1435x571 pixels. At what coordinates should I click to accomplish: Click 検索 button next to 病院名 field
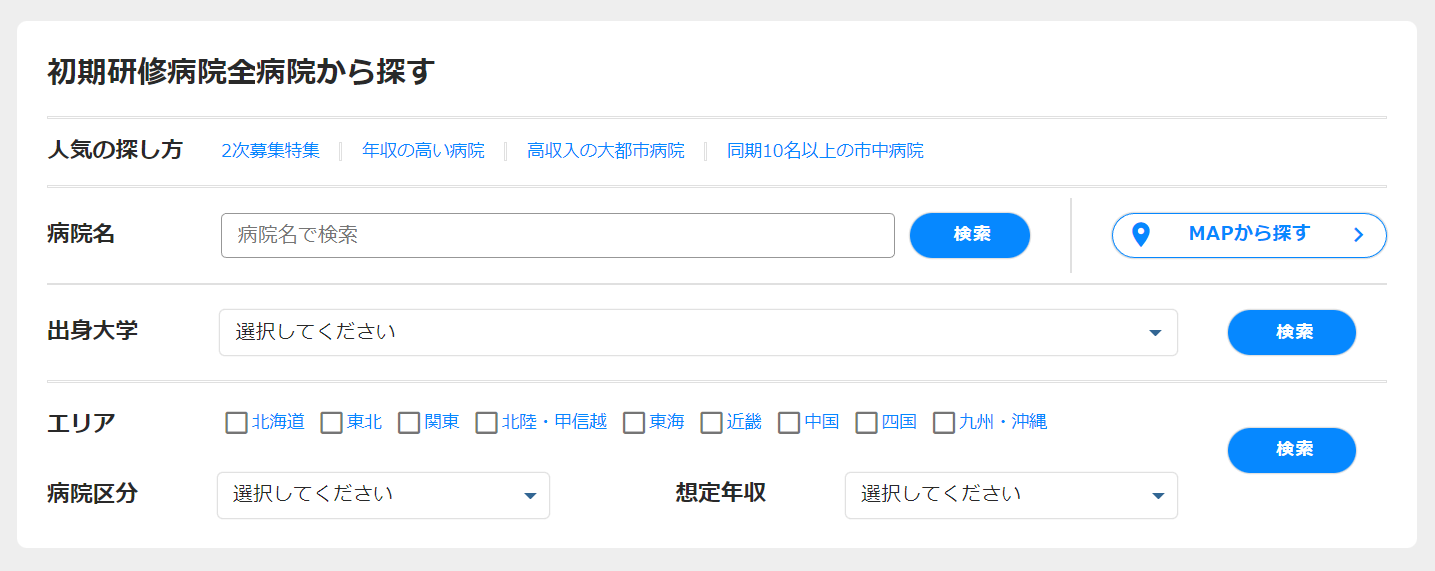pos(970,235)
